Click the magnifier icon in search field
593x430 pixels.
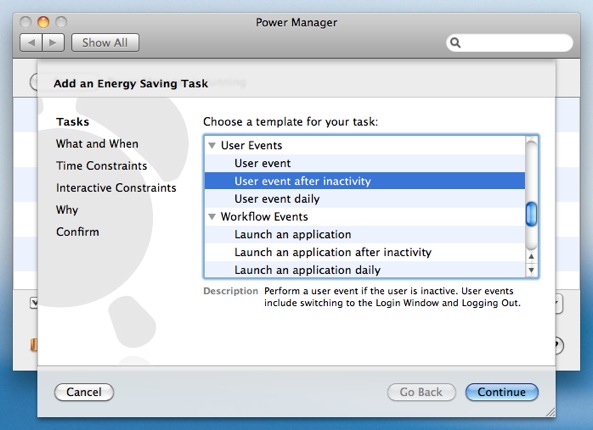[455, 43]
